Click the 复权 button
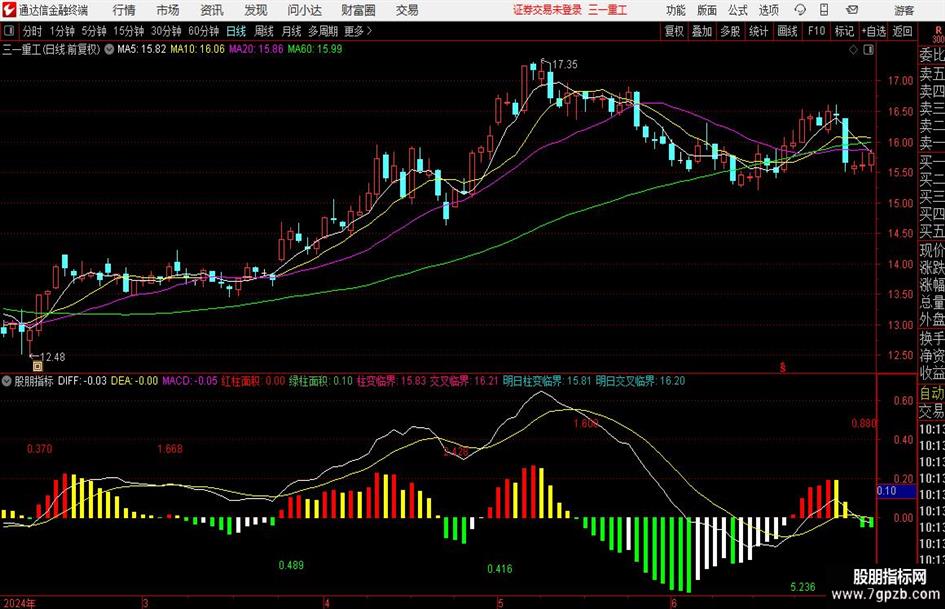The height and width of the screenshot is (609, 945). point(674,31)
